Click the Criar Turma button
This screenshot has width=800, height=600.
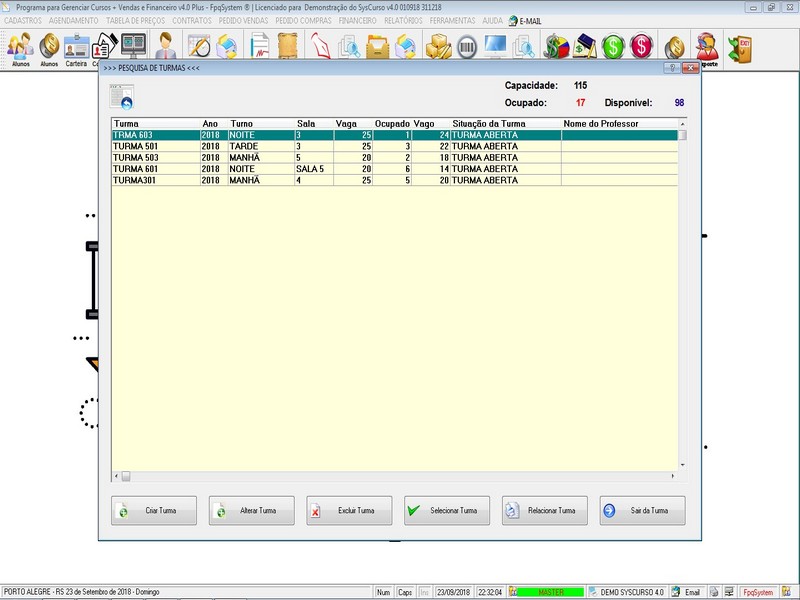tap(154, 510)
